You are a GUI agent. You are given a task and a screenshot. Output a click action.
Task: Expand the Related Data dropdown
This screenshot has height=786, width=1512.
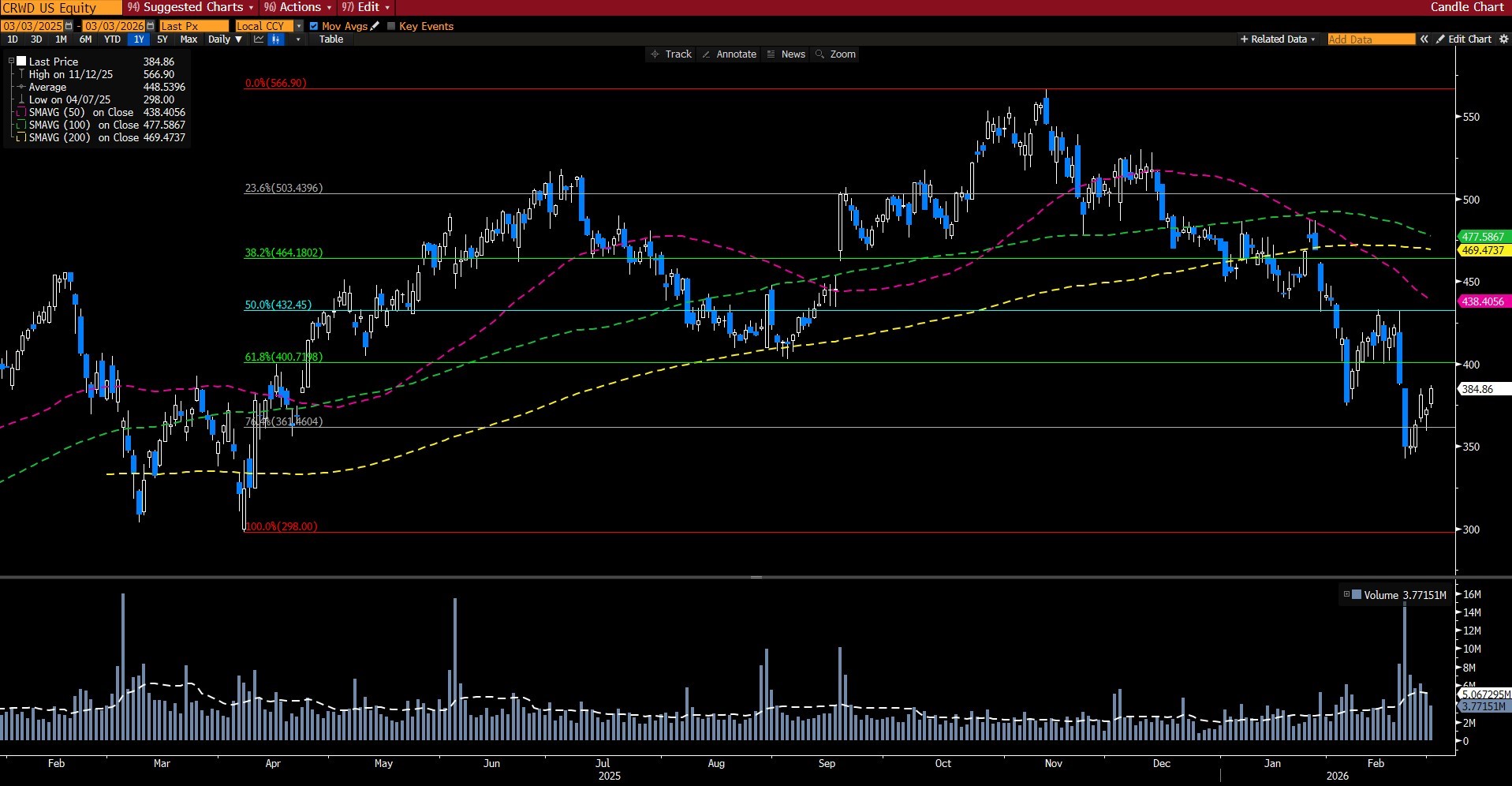1278,39
